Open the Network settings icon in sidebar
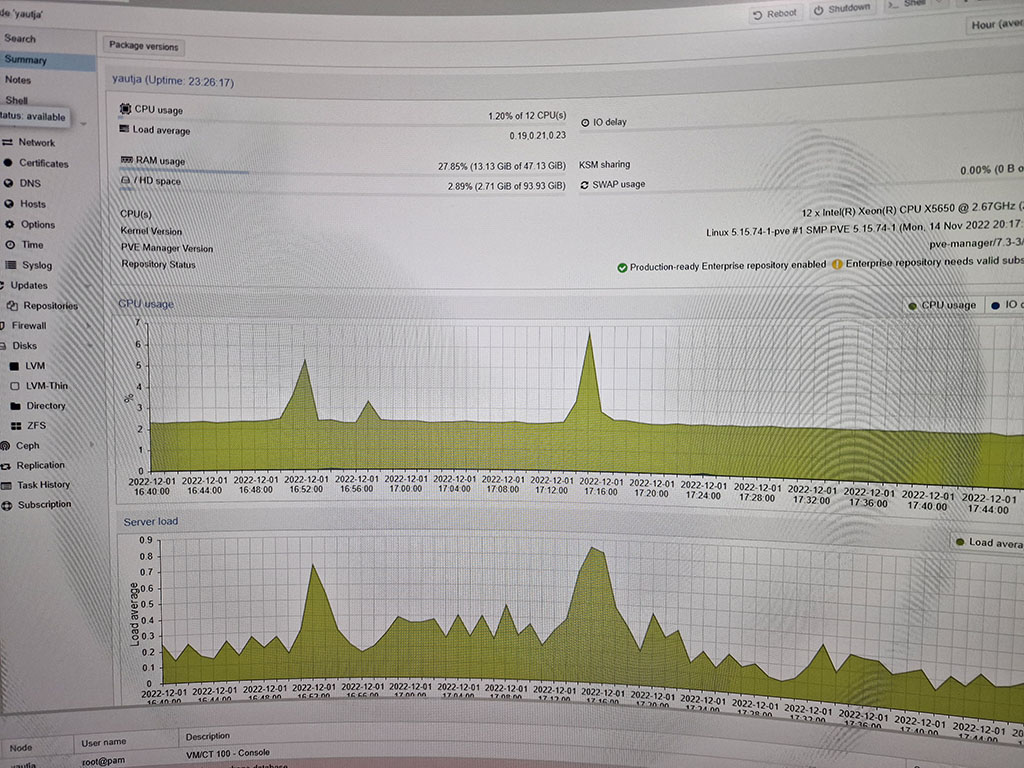The image size is (1024, 768). [x=8, y=143]
